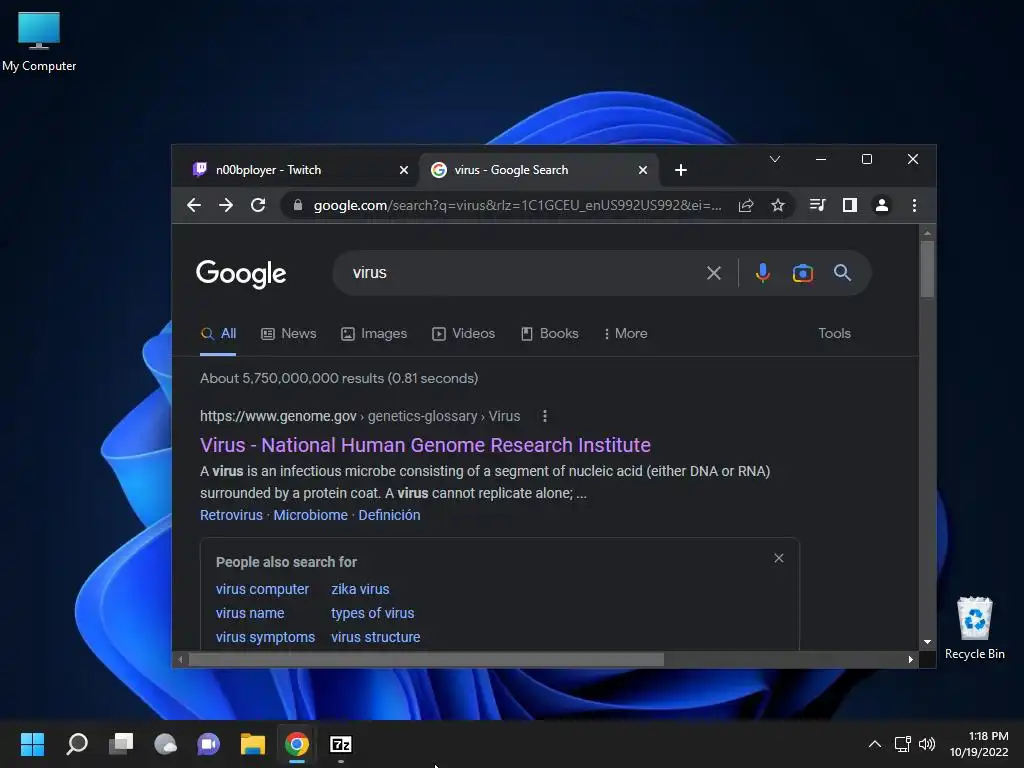The height and width of the screenshot is (768, 1024).
Task: Select the All results tab
Action: (x=218, y=333)
